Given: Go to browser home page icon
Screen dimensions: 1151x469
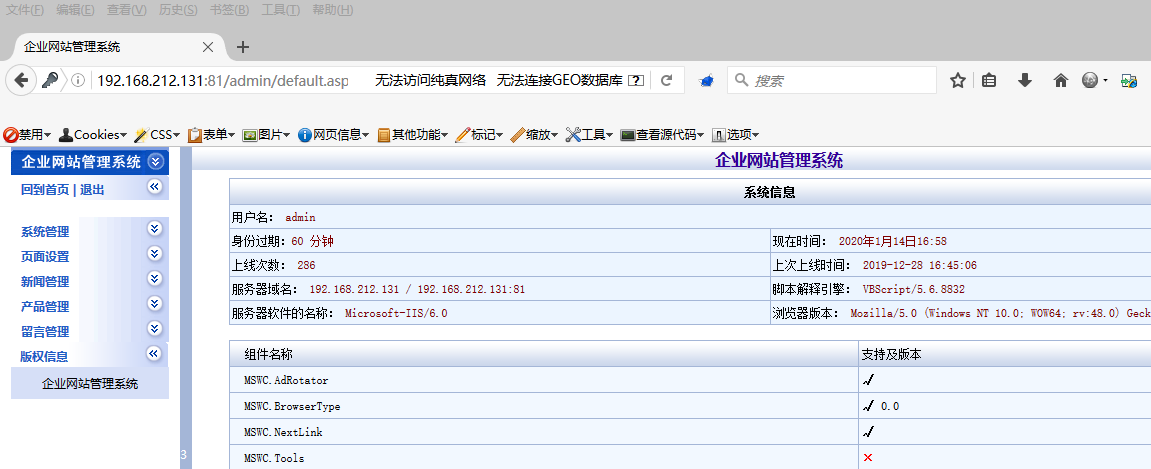Looking at the screenshot, I should click(x=1060, y=81).
